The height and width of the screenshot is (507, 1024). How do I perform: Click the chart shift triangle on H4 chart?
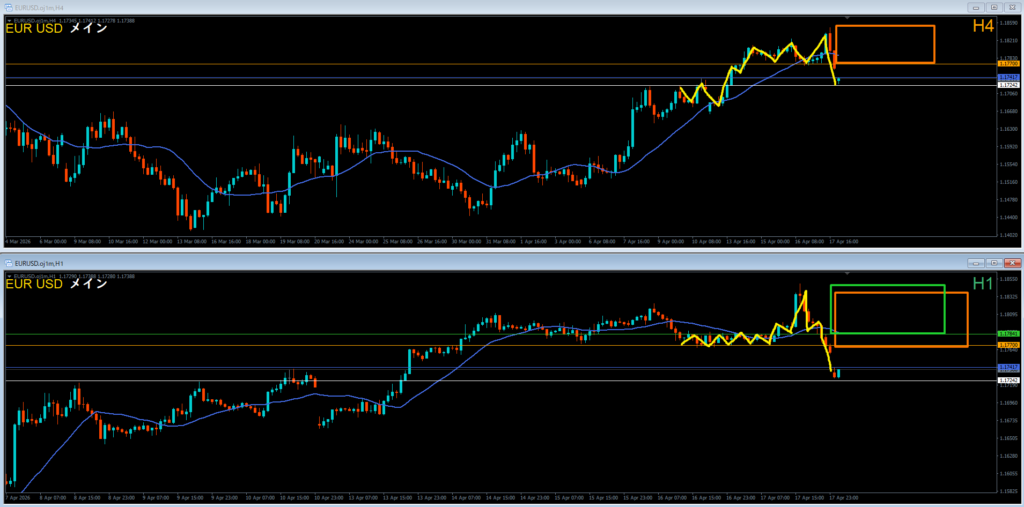[x=848, y=18]
